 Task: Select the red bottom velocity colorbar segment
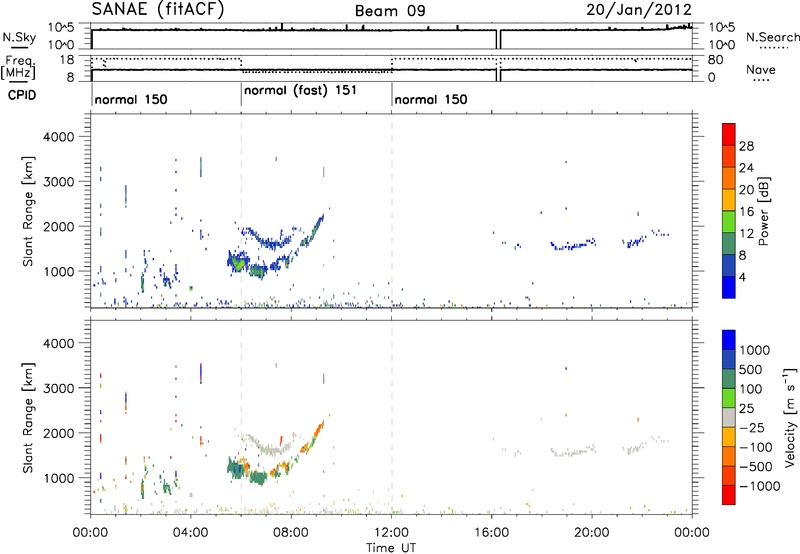[x=729, y=495]
